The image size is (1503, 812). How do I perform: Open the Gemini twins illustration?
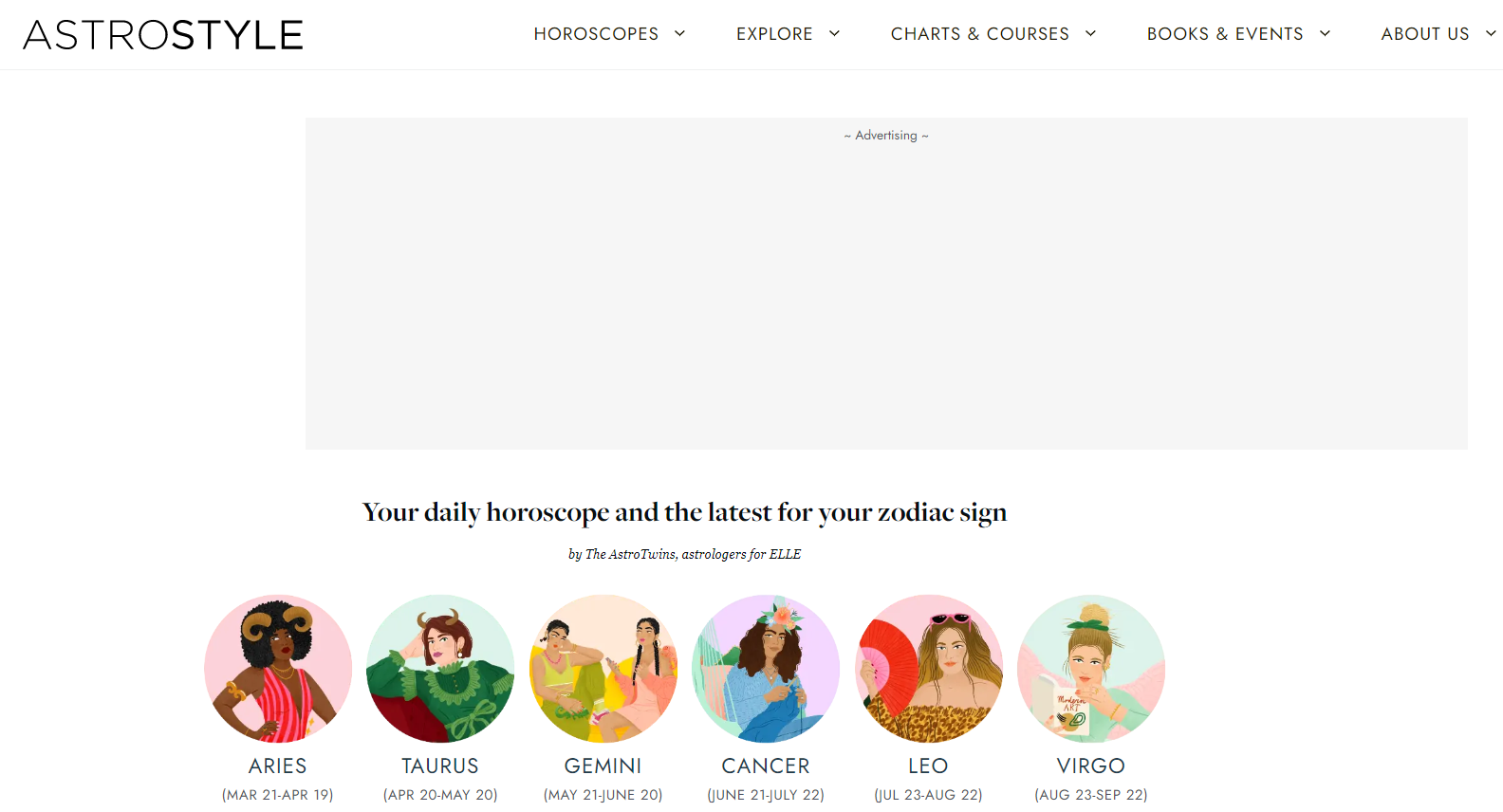pos(603,669)
